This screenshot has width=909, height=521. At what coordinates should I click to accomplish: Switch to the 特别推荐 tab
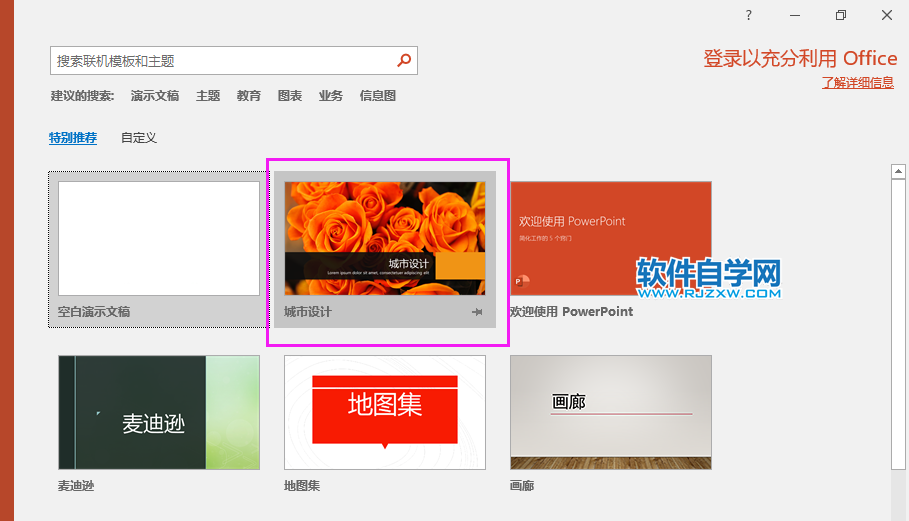click(x=73, y=138)
